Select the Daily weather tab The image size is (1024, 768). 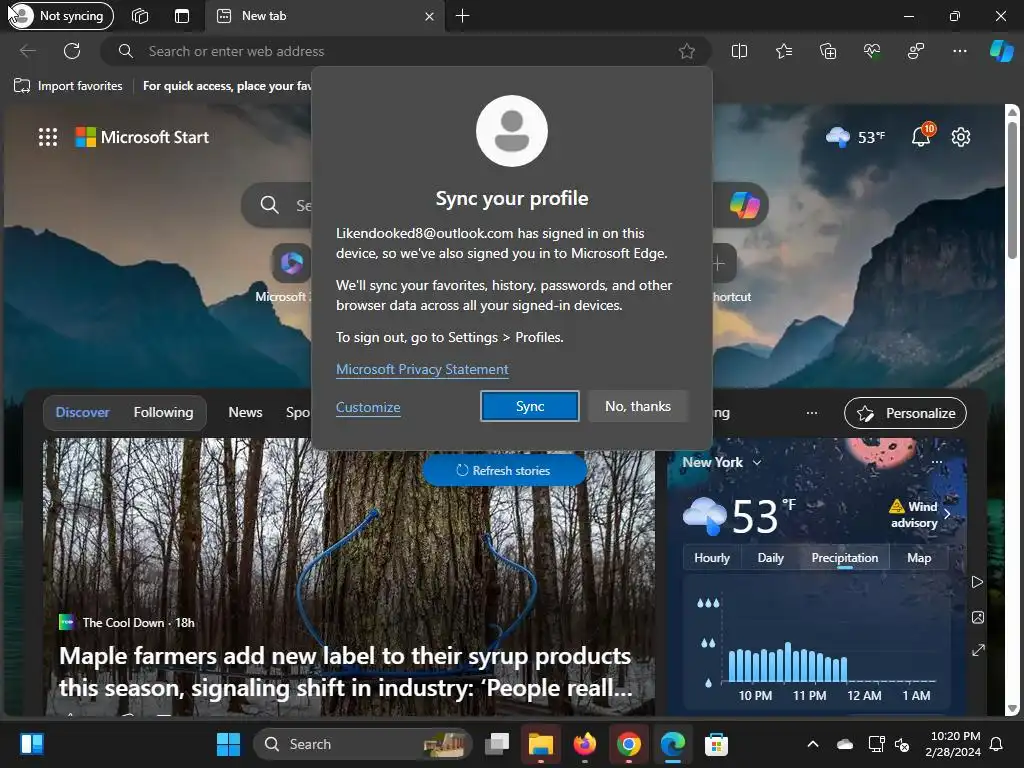pos(771,558)
